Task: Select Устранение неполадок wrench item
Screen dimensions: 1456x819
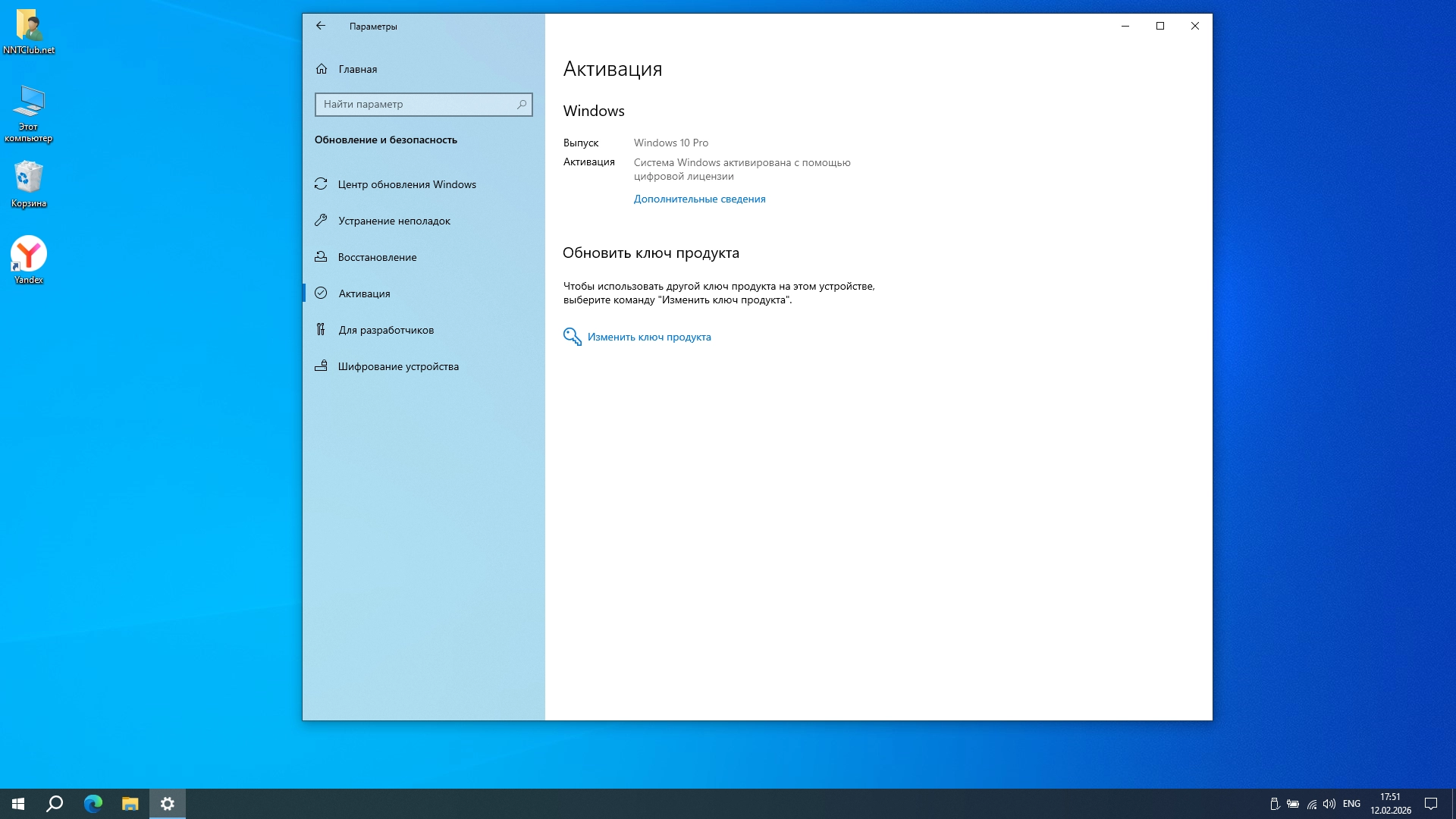Action: (394, 221)
